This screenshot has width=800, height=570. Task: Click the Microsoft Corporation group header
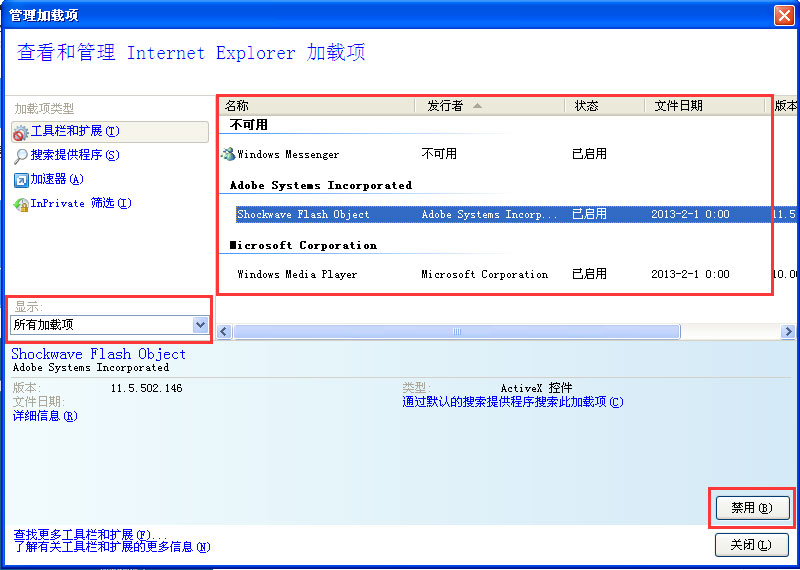pos(304,245)
